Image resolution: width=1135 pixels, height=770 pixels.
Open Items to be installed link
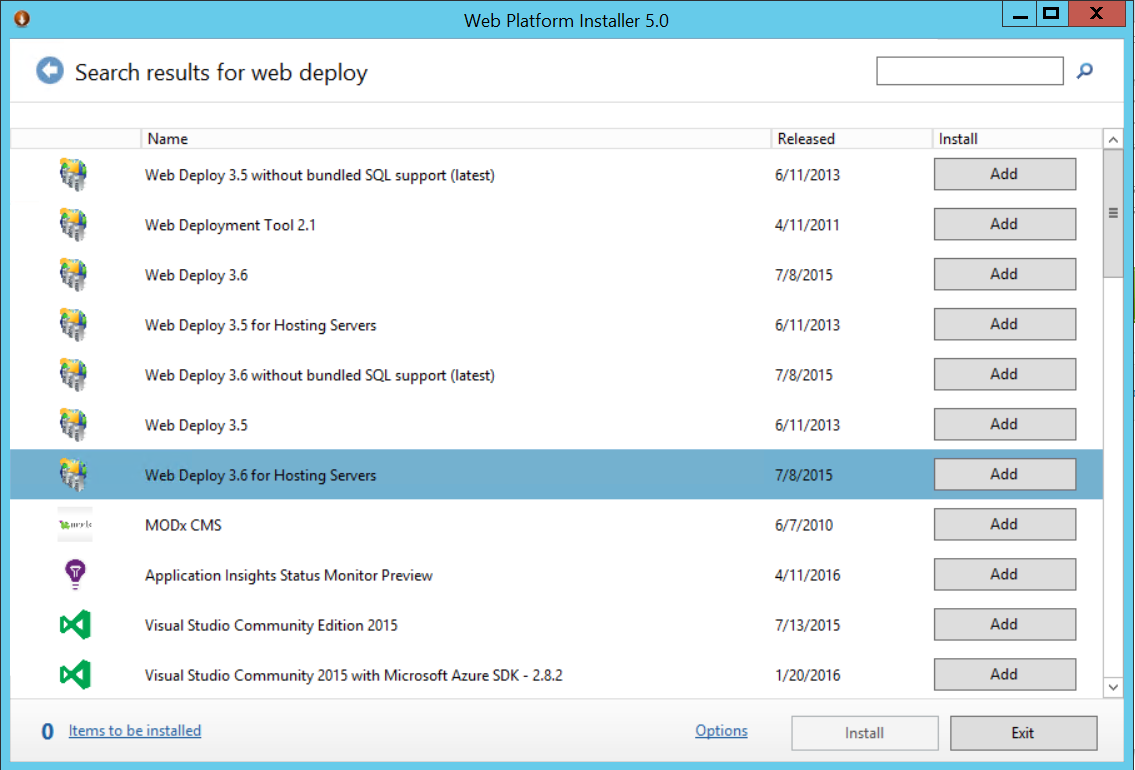135,731
